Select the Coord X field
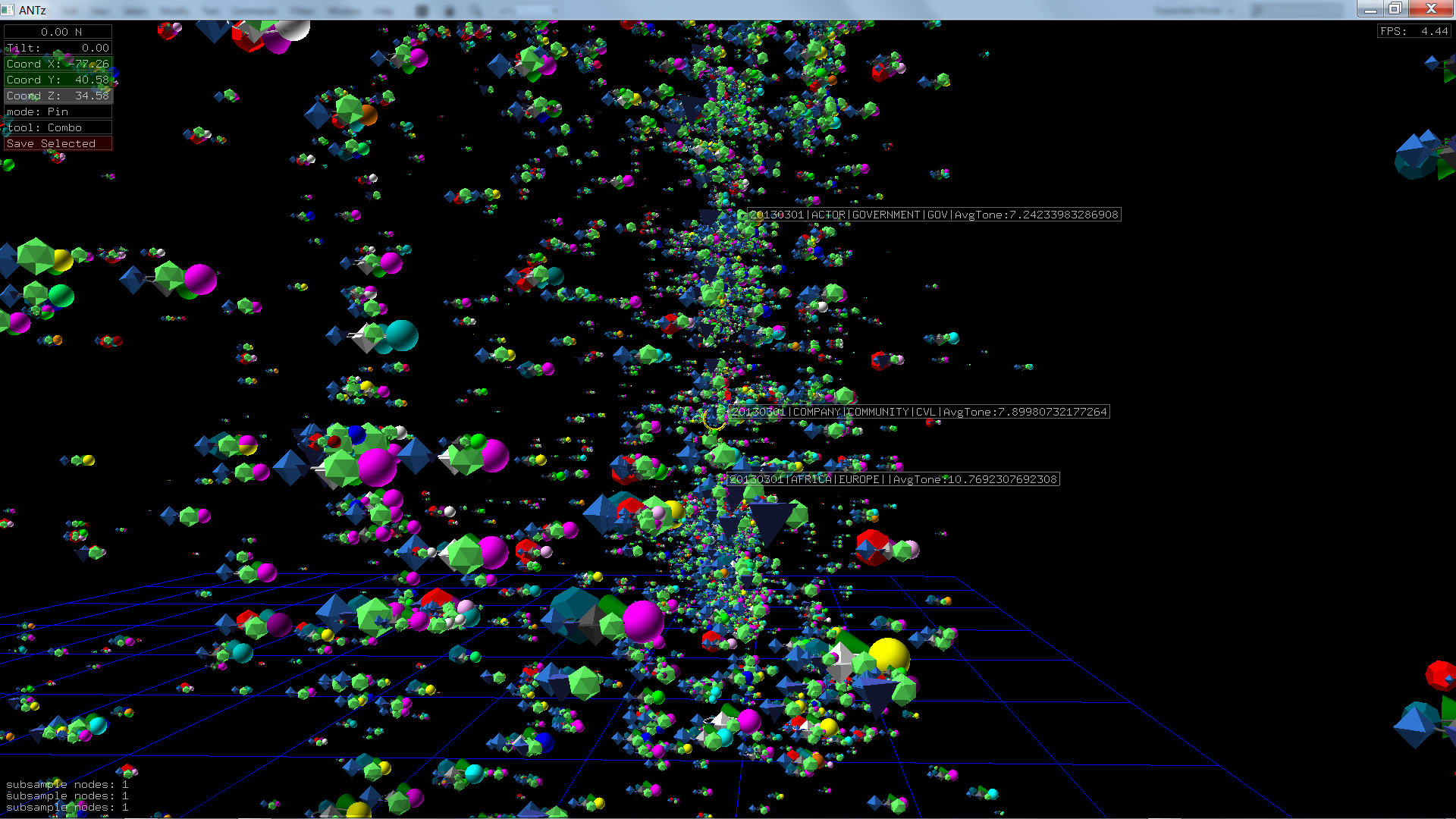1456x819 pixels. tap(58, 64)
